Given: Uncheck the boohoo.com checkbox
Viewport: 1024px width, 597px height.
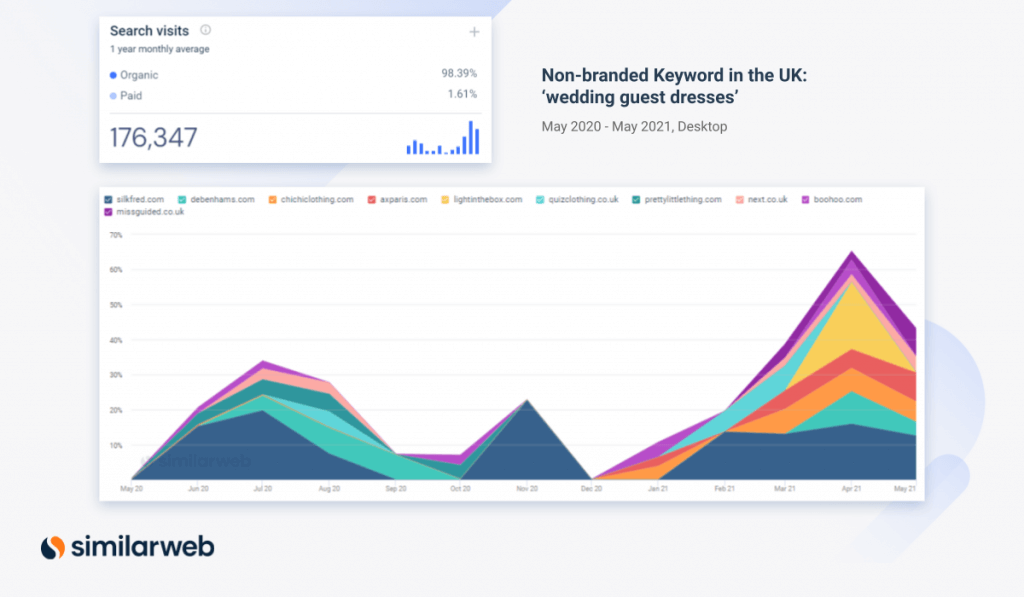Looking at the screenshot, I should (x=805, y=200).
